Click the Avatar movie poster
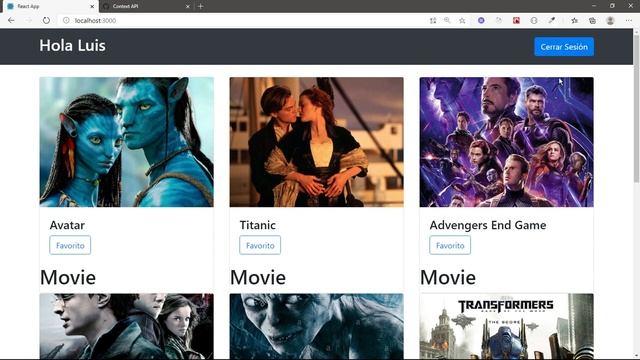 pos(127,142)
